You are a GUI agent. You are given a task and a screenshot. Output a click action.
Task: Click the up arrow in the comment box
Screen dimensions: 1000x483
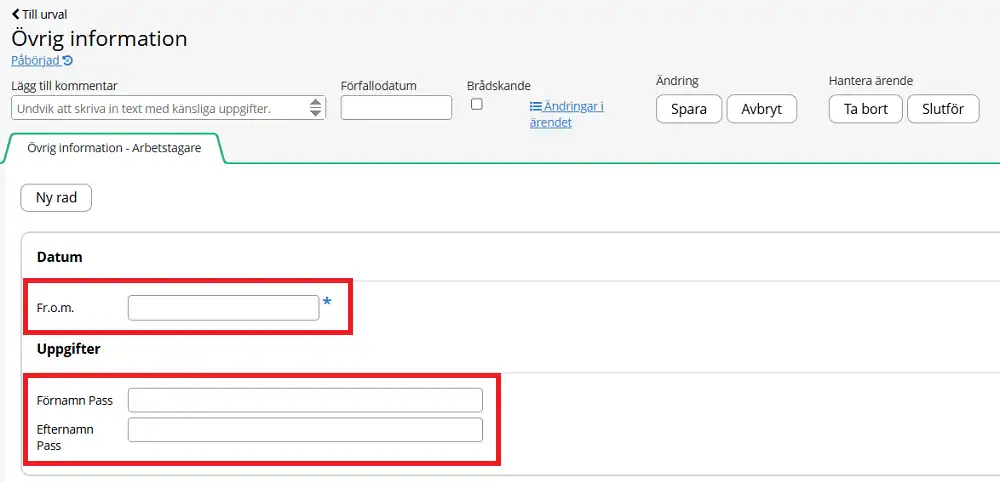(x=316, y=103)
